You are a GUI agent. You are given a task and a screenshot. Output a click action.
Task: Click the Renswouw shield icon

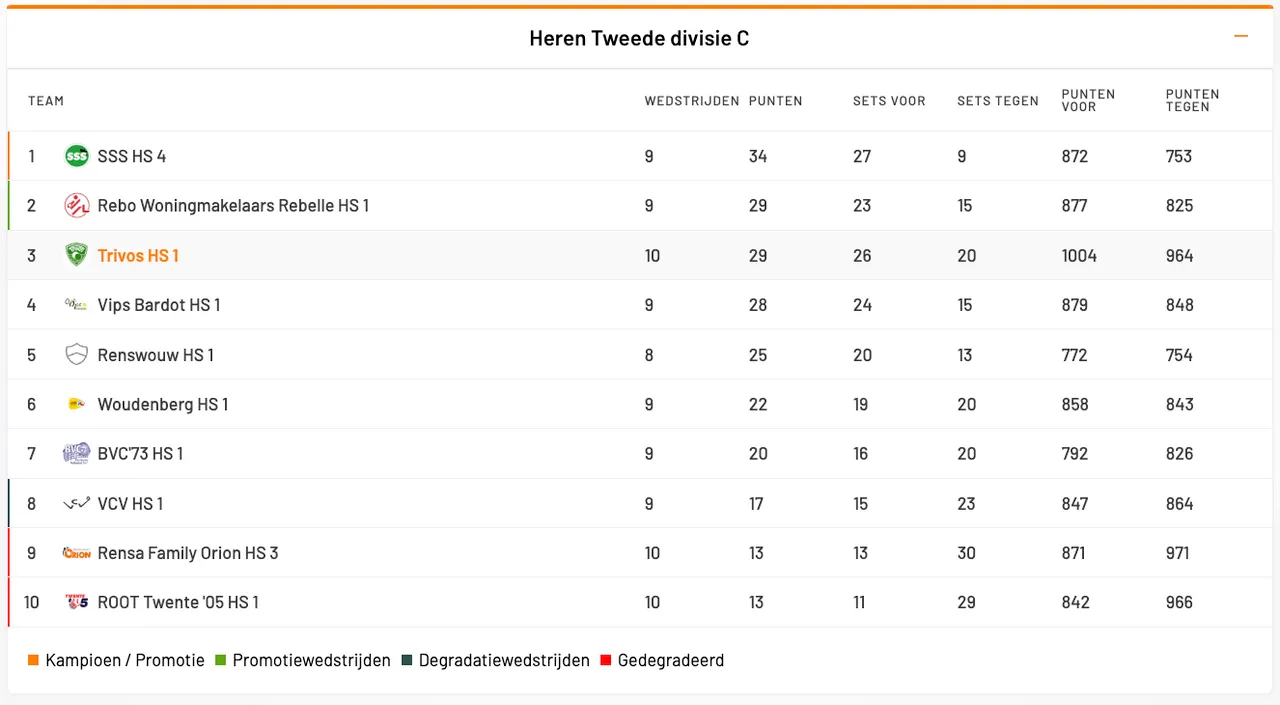[77, 355]
